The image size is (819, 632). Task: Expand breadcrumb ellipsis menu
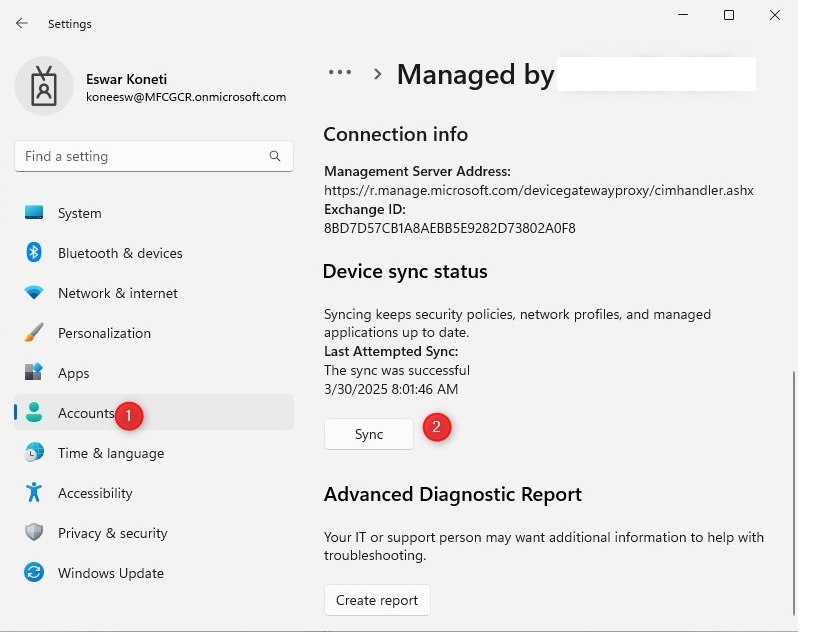click(340, 73)
